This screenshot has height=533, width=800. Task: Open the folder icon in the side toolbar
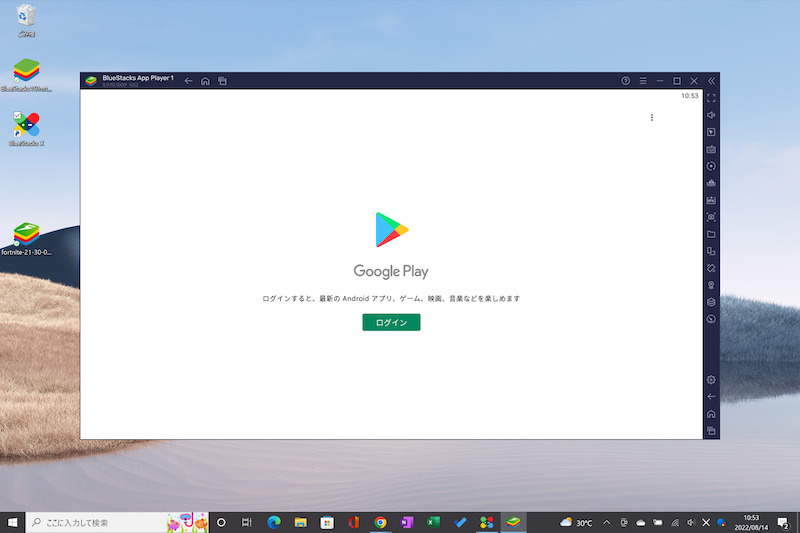point(711,234)
